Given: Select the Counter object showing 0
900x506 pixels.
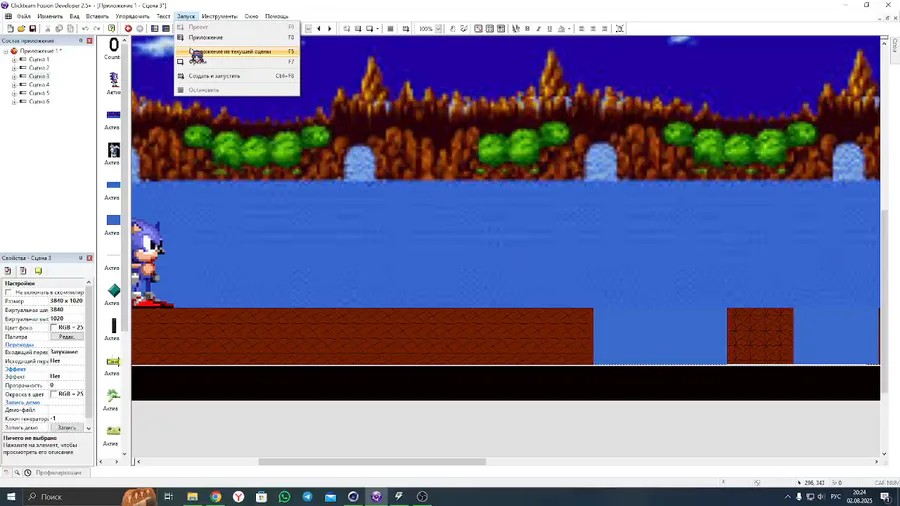Looking at the screenshot, I should [113, 45].
